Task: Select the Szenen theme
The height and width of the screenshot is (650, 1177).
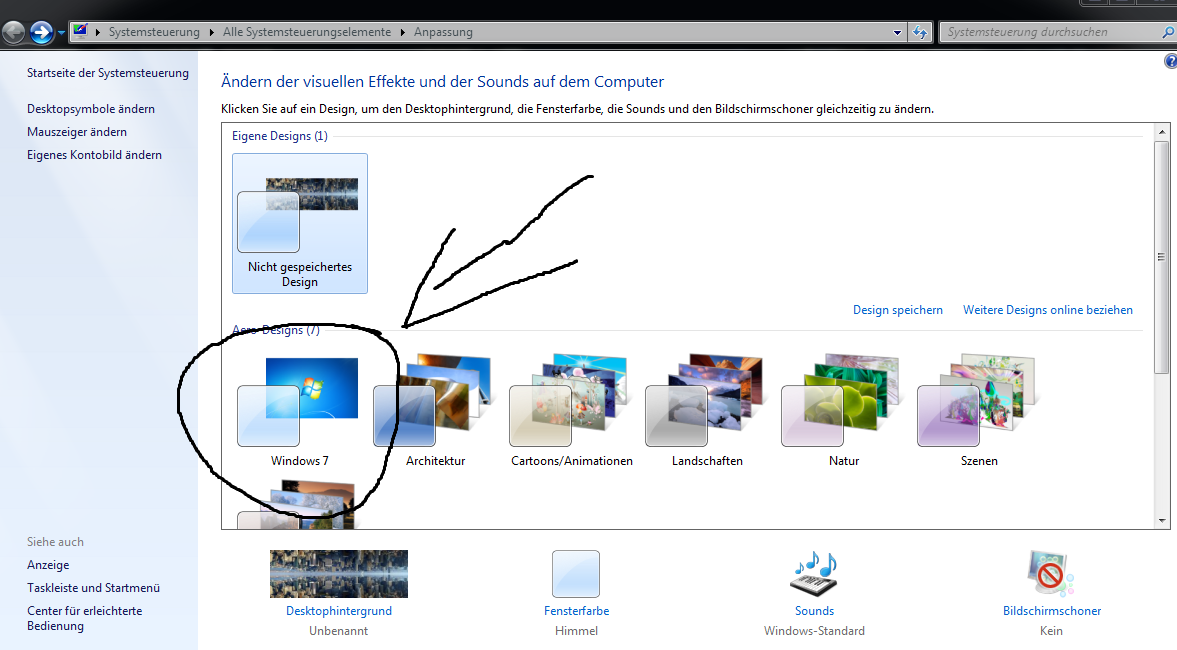Action: (x=979, y=411)
